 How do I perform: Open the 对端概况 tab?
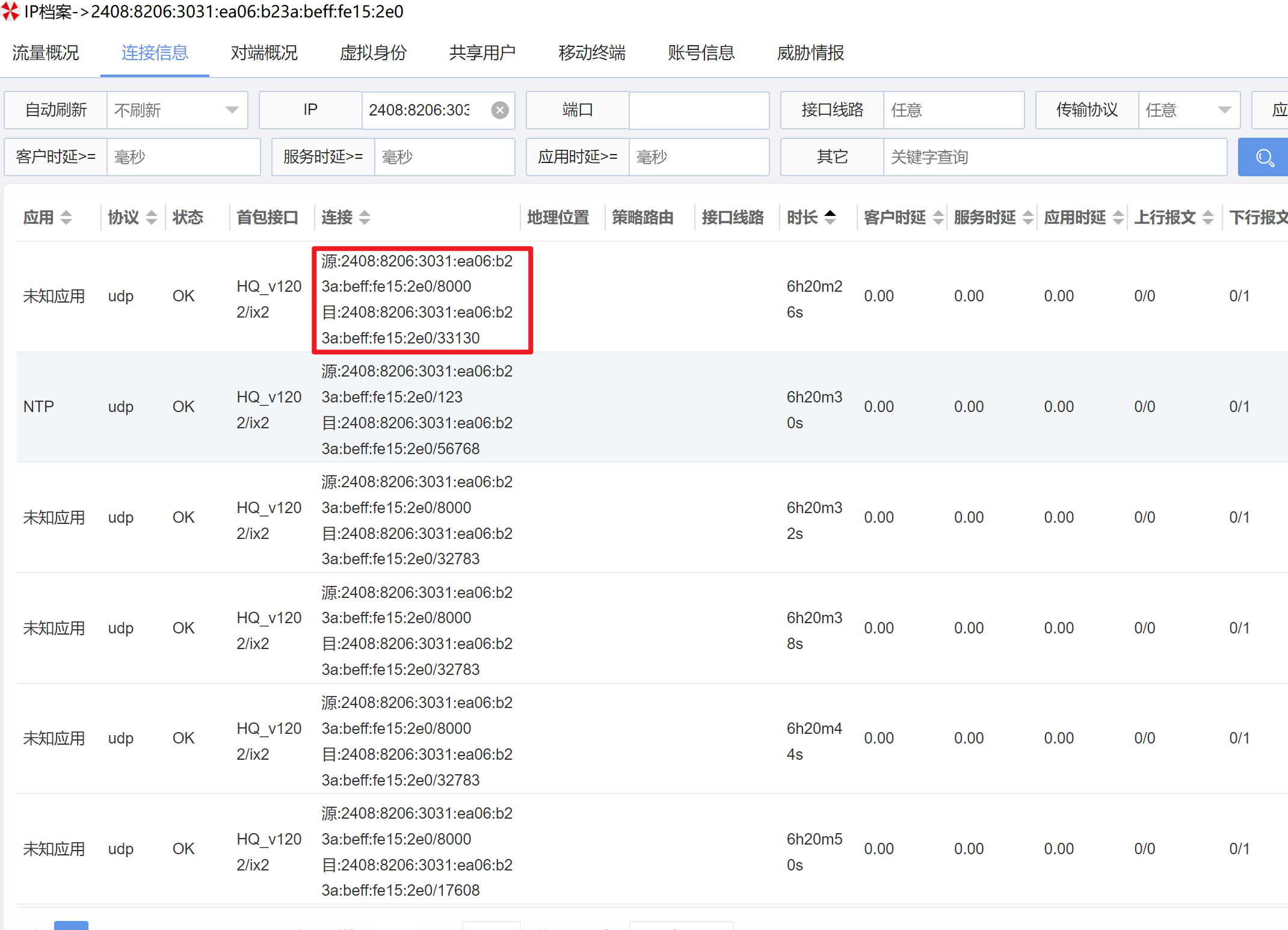point(264,53)
